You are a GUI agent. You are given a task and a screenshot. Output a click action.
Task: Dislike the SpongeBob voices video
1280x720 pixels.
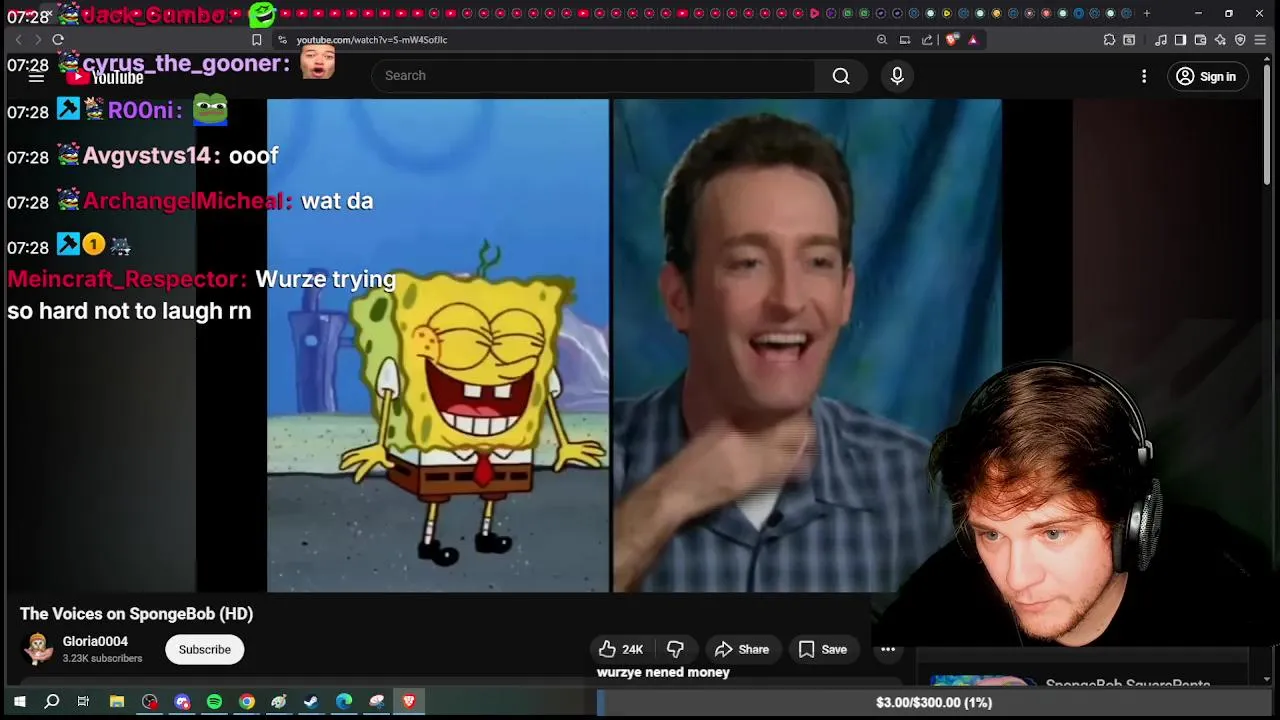[x=675, y=649]
